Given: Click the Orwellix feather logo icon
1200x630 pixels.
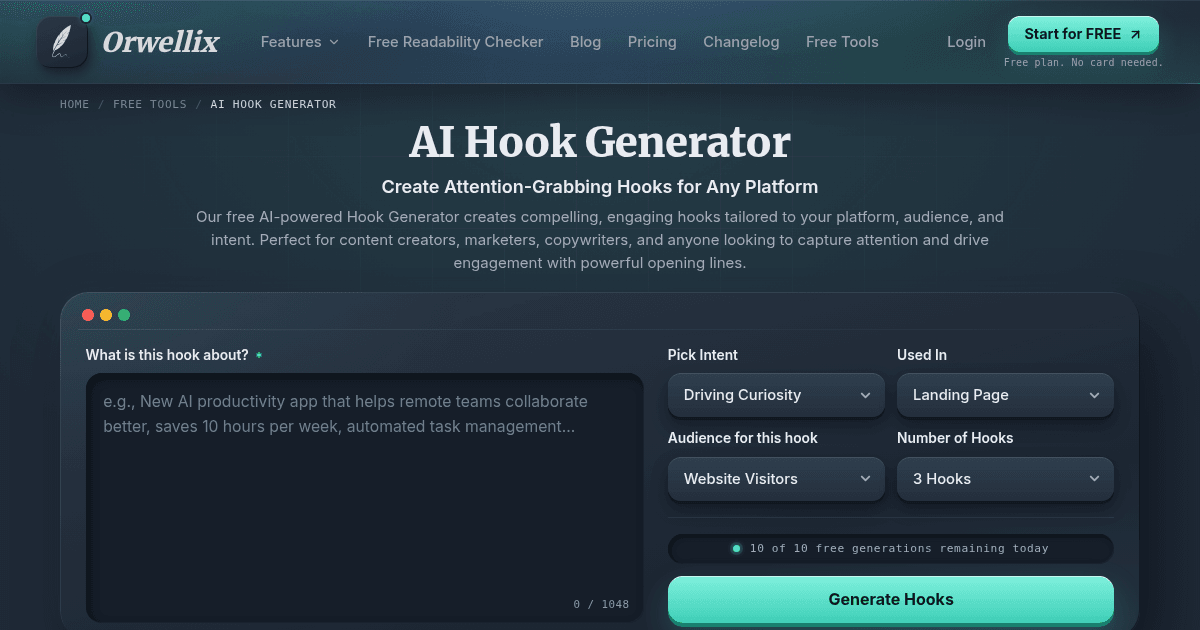Looking at the screenshot, I should tap(63, 42).
